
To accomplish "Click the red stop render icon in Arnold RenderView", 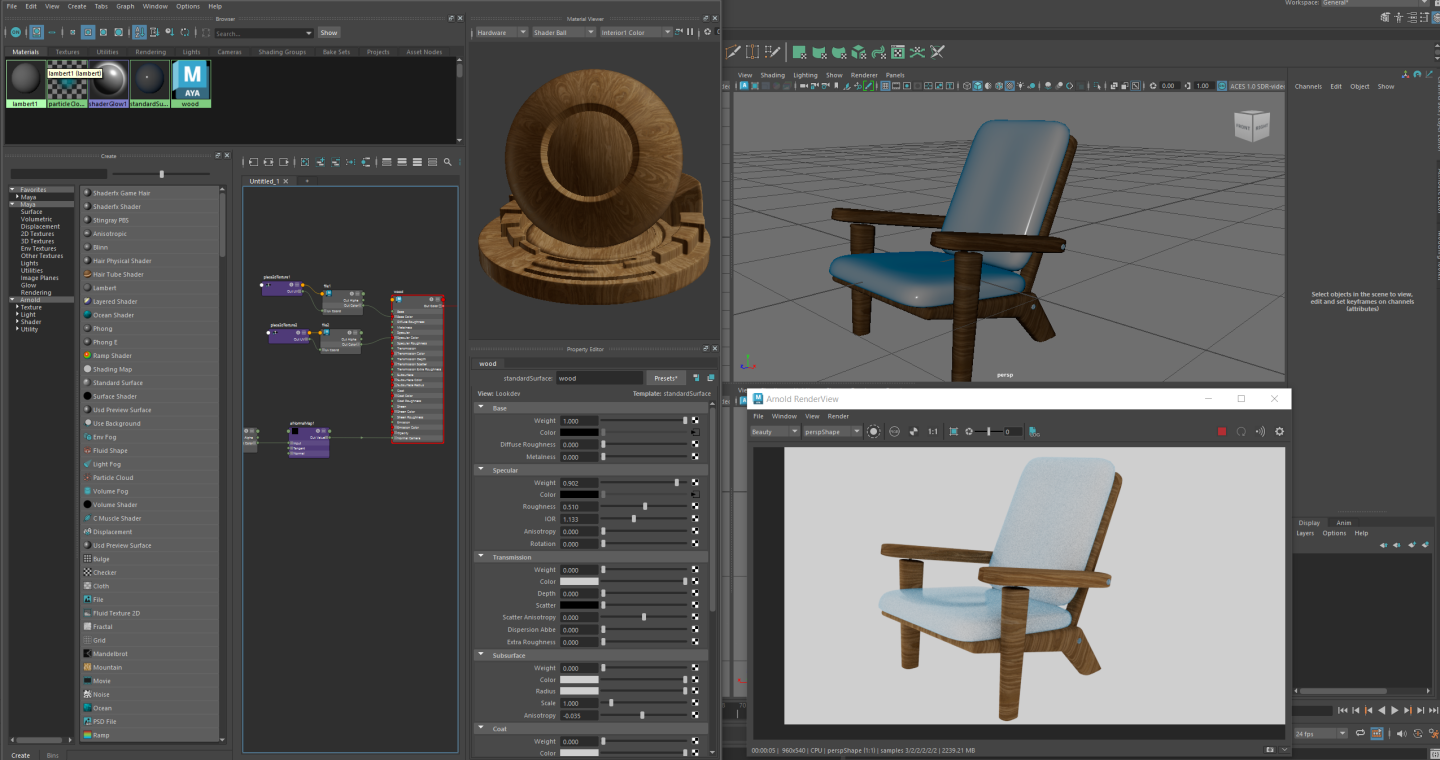I will 1221,432.
